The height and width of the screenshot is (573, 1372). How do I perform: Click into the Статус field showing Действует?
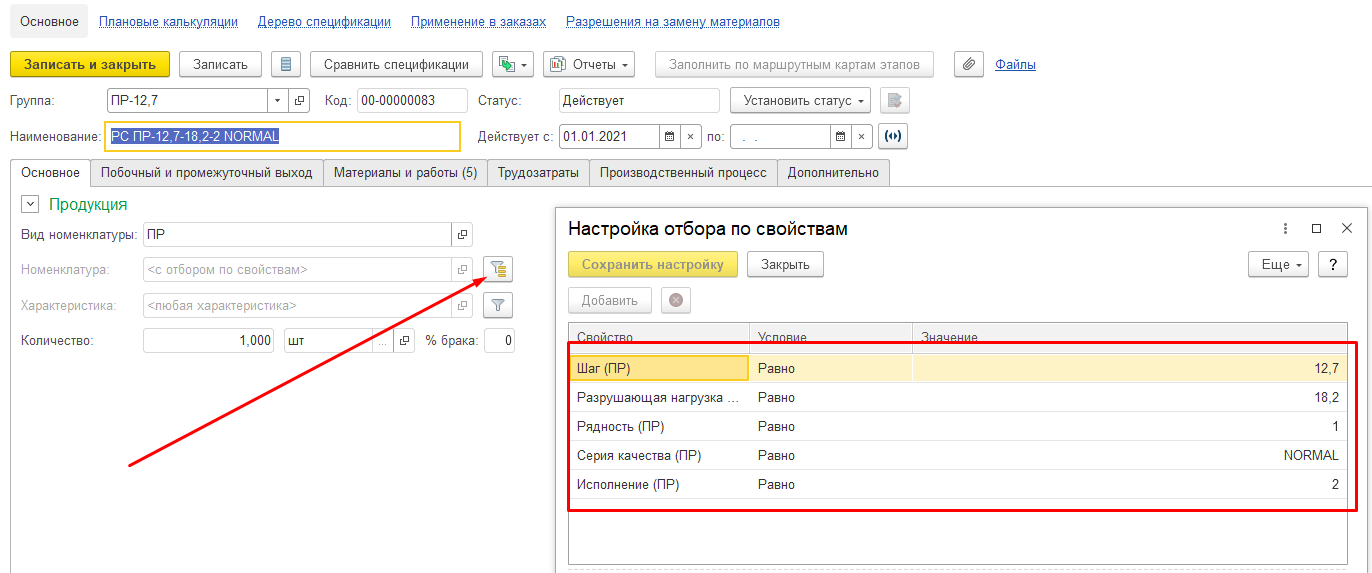point(639,100)
